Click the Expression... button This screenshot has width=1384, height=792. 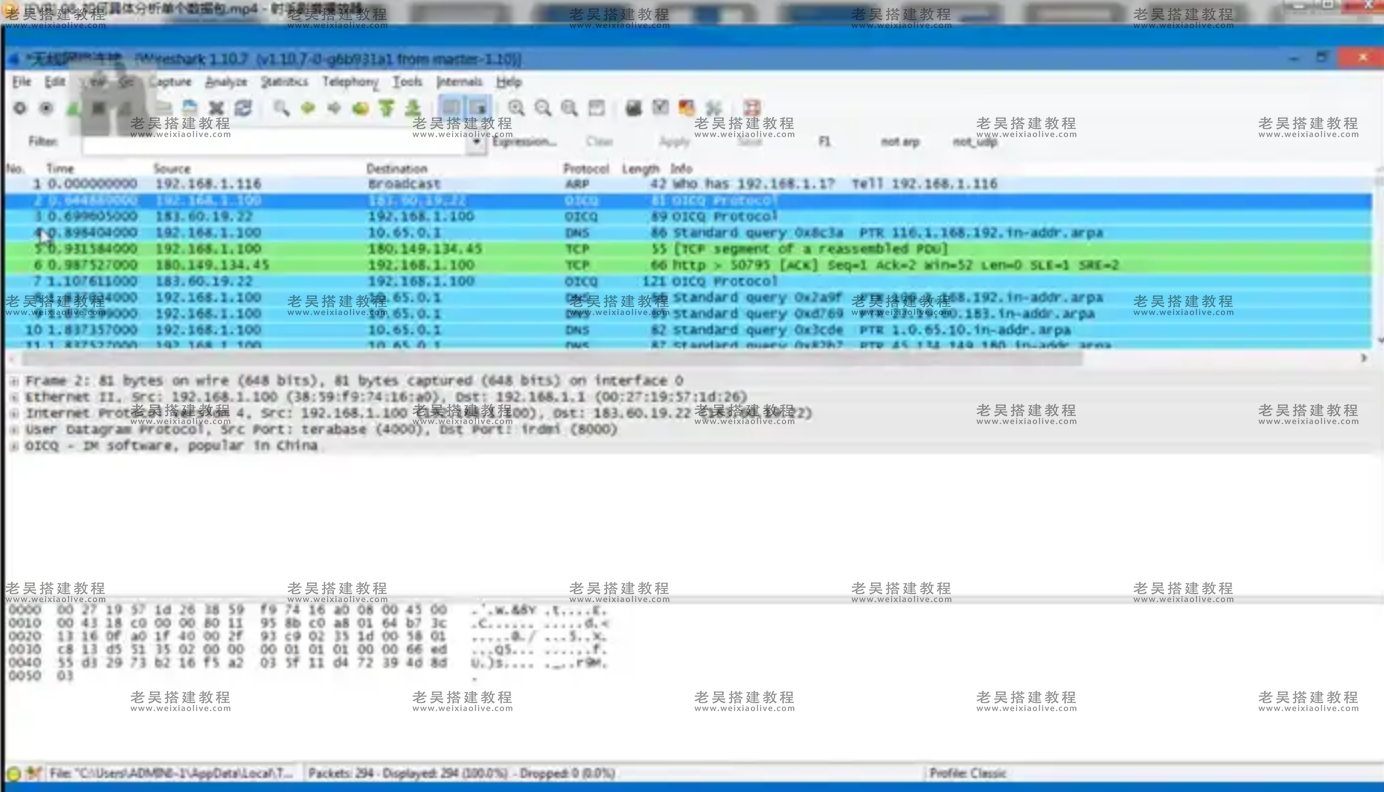524,142
